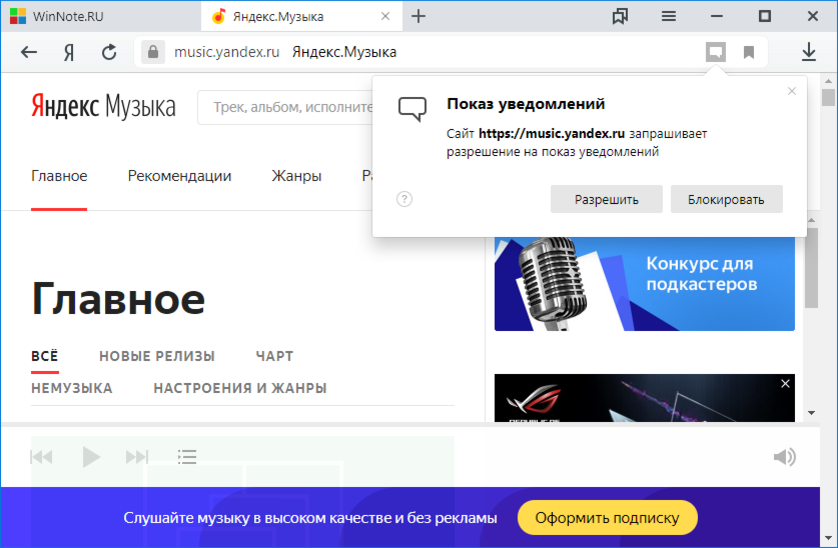This screenshot has height=548, width=838.
Task: Focus the Трек, альбом, исполнитель search field
Action: [285, 107]
